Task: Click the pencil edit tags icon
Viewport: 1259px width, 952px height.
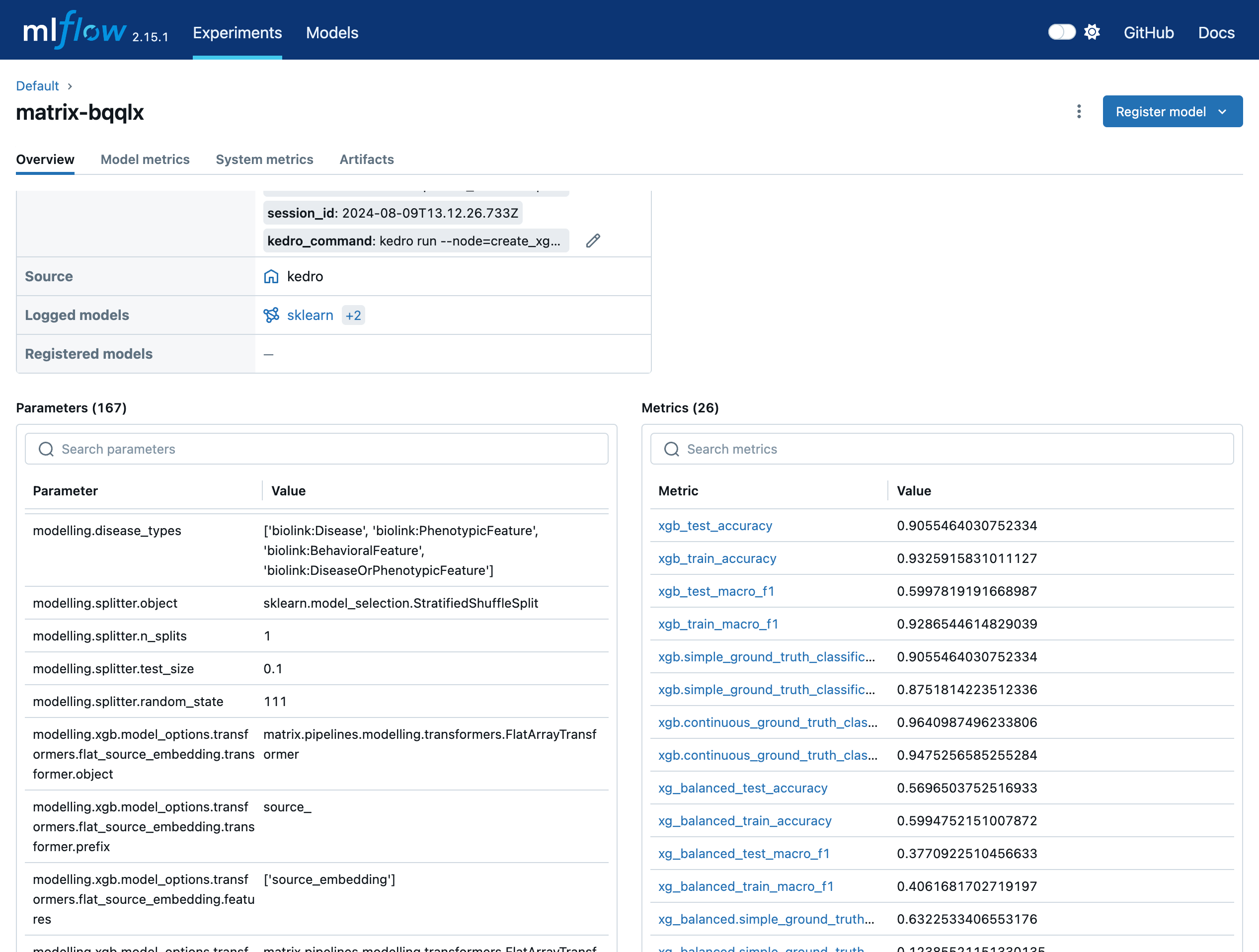Action: [593, 240]
